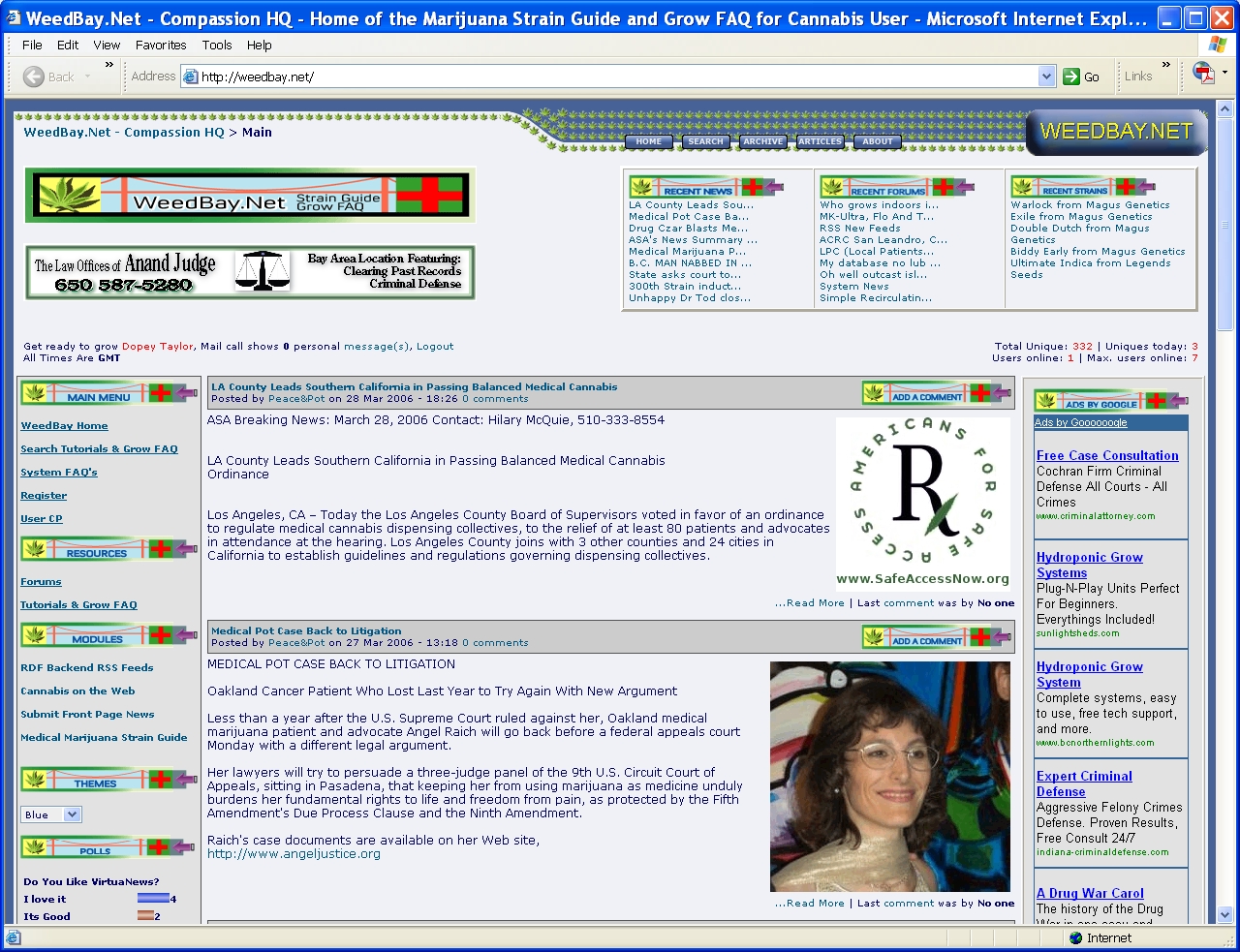
Task: Click the Resources header graphic
Action: click(x=109, y=549)
